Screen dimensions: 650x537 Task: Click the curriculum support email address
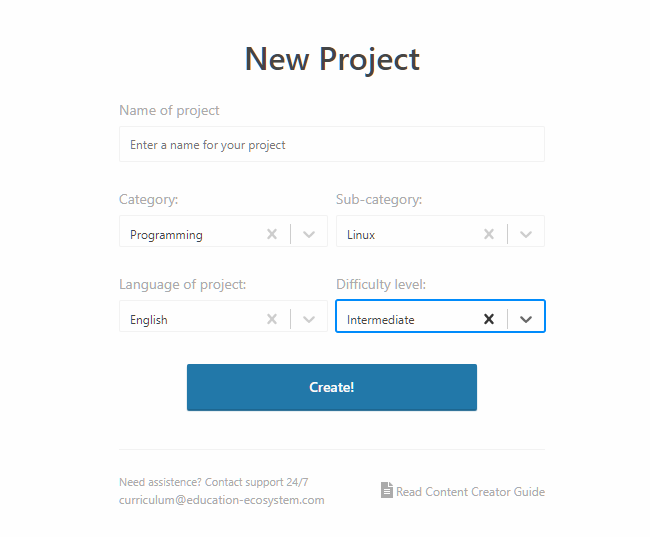point(222,500)
